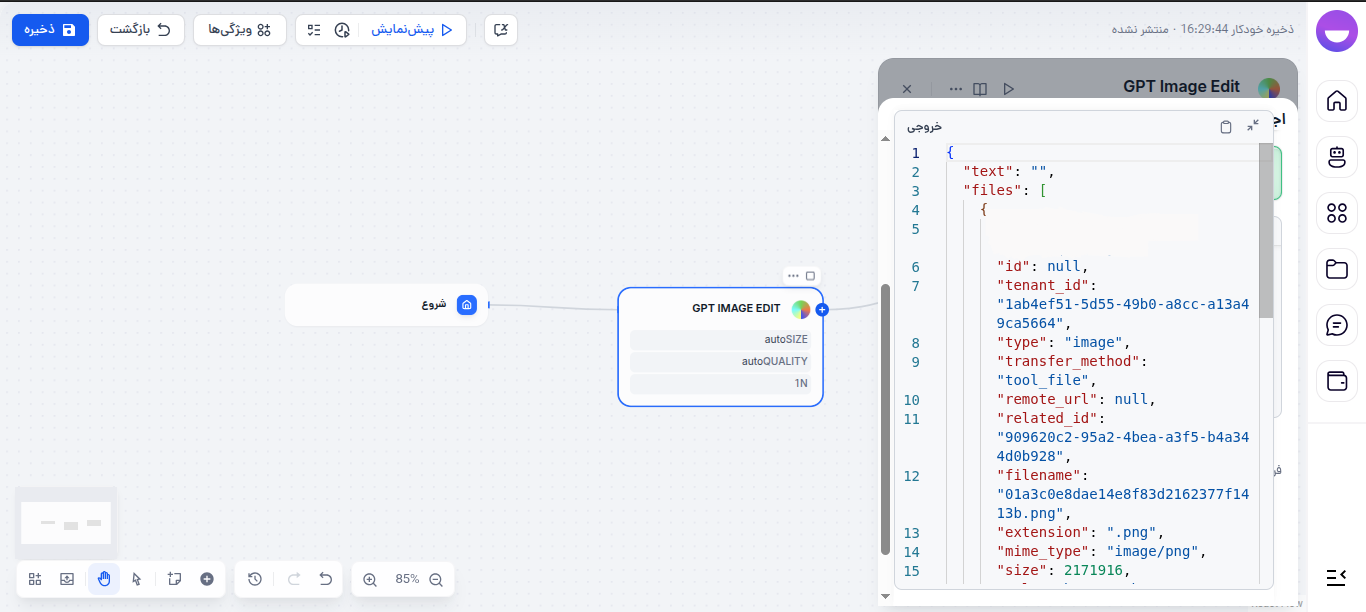Open the ellipsis menu in GPT Image Edit header
The image size is (1366, 612).
956,88
